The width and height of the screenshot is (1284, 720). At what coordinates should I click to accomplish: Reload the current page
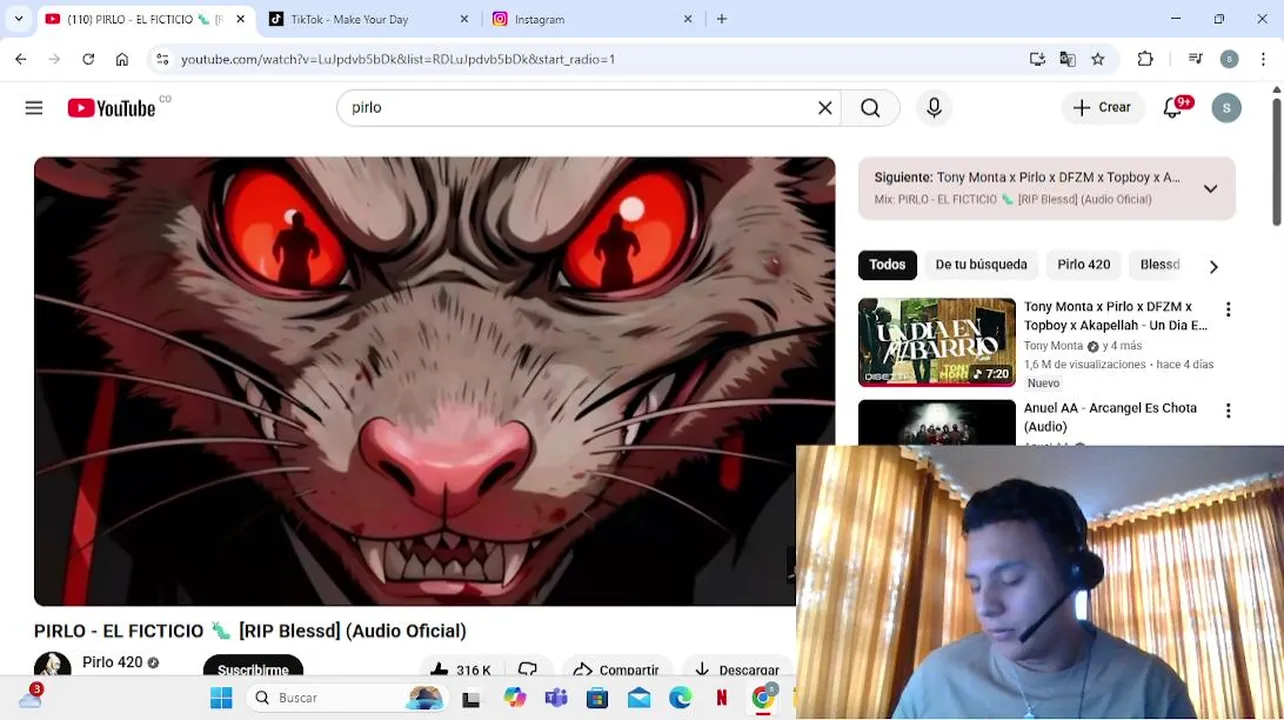88,59
